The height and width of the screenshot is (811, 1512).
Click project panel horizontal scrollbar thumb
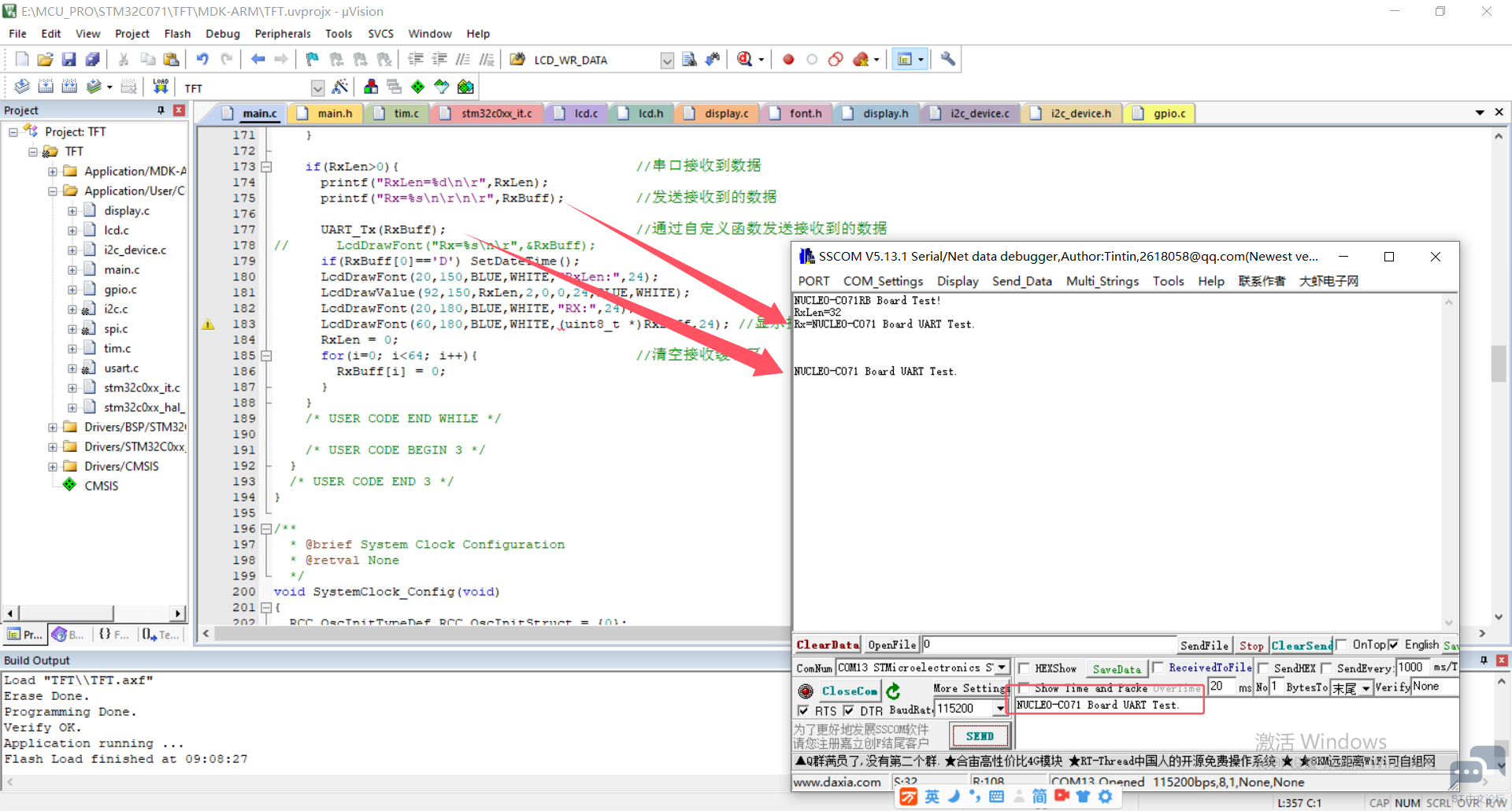67,613
